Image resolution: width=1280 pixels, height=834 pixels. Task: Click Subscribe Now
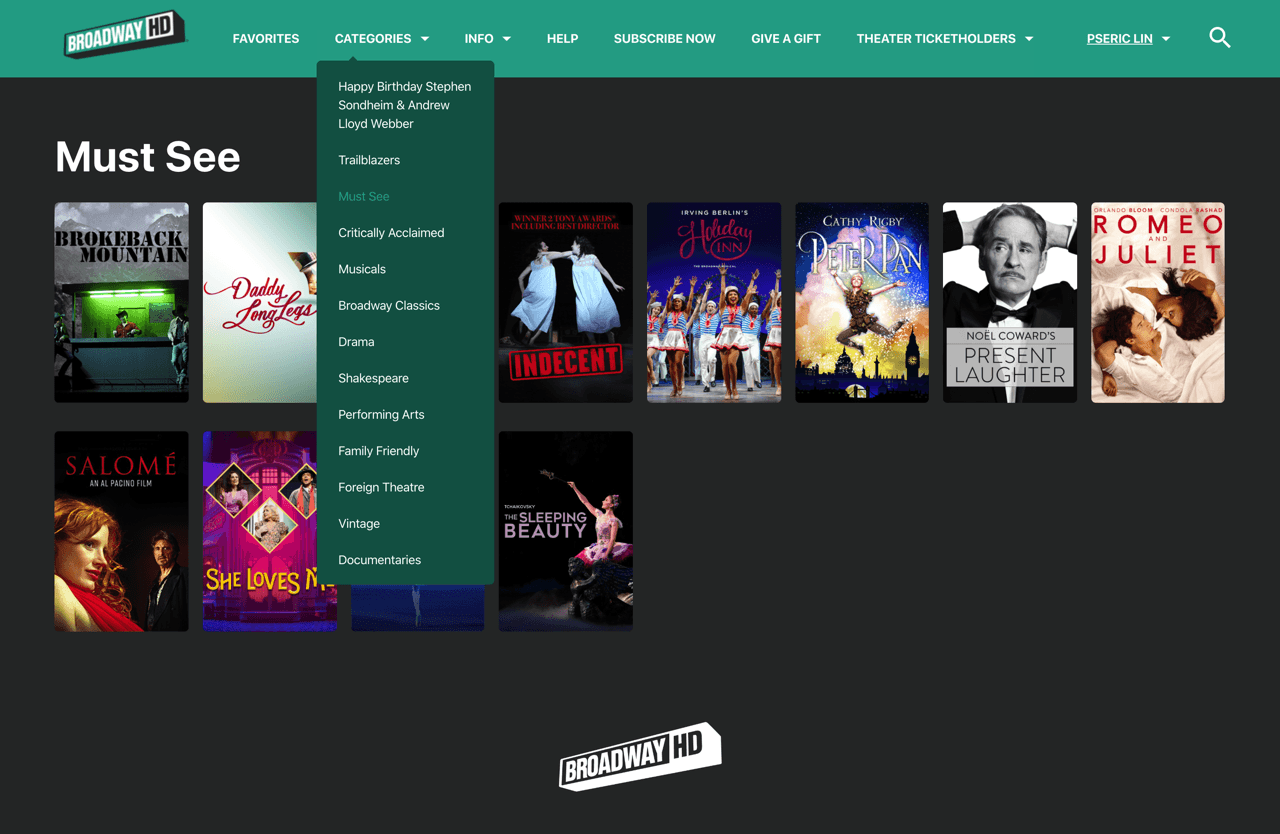pos(665,39)
